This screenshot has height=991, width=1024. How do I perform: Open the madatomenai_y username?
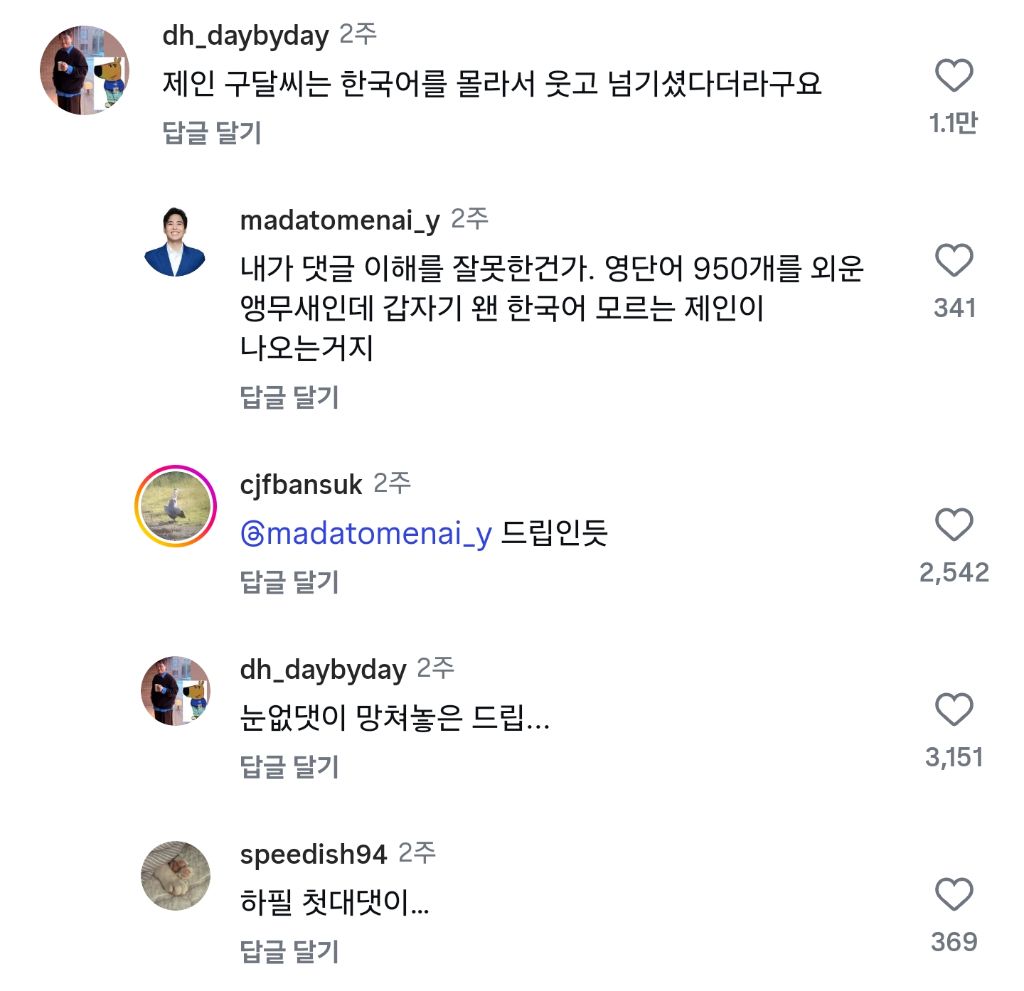pos(339,221)
